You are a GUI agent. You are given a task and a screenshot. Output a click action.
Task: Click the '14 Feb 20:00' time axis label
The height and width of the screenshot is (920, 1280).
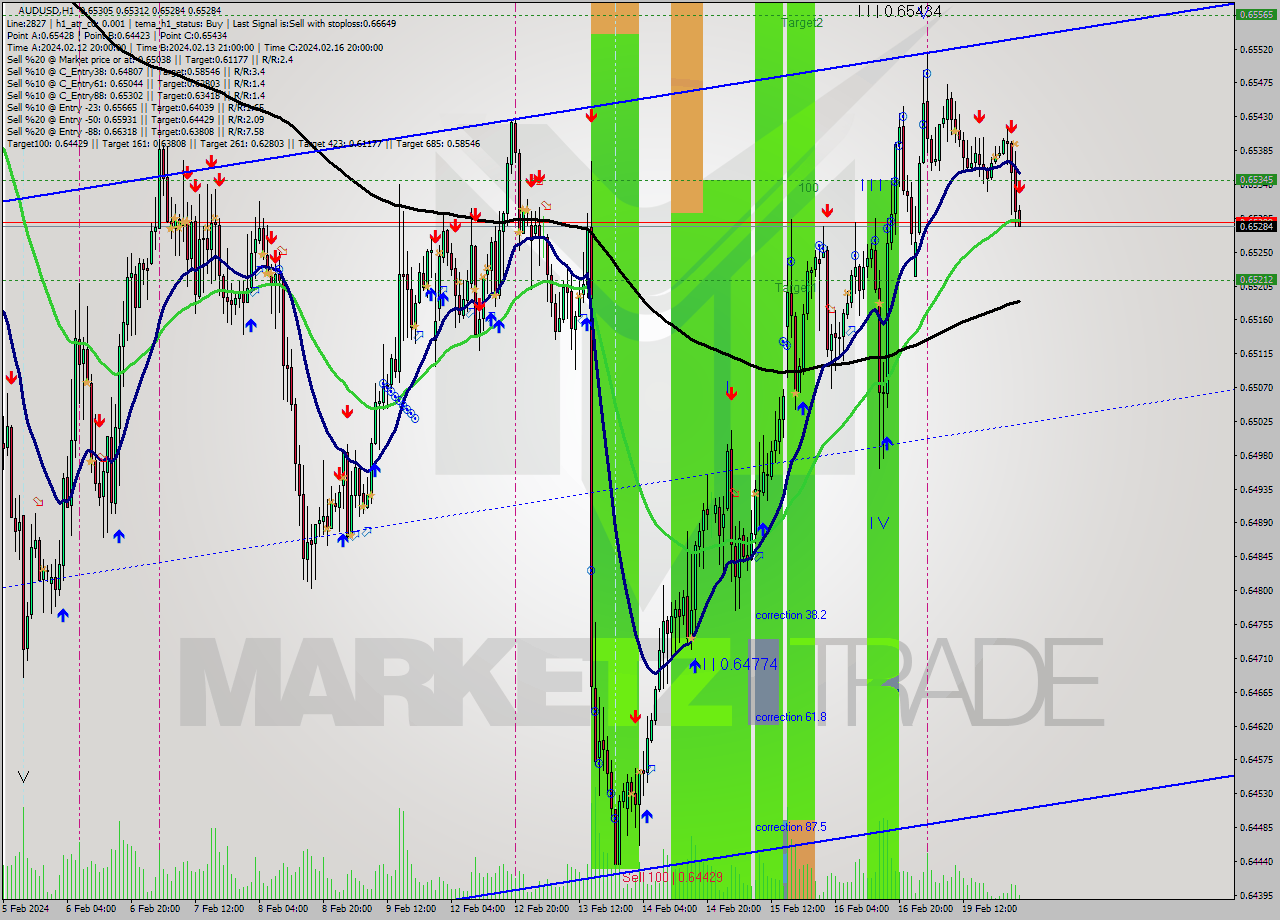[x=733, y=909]
